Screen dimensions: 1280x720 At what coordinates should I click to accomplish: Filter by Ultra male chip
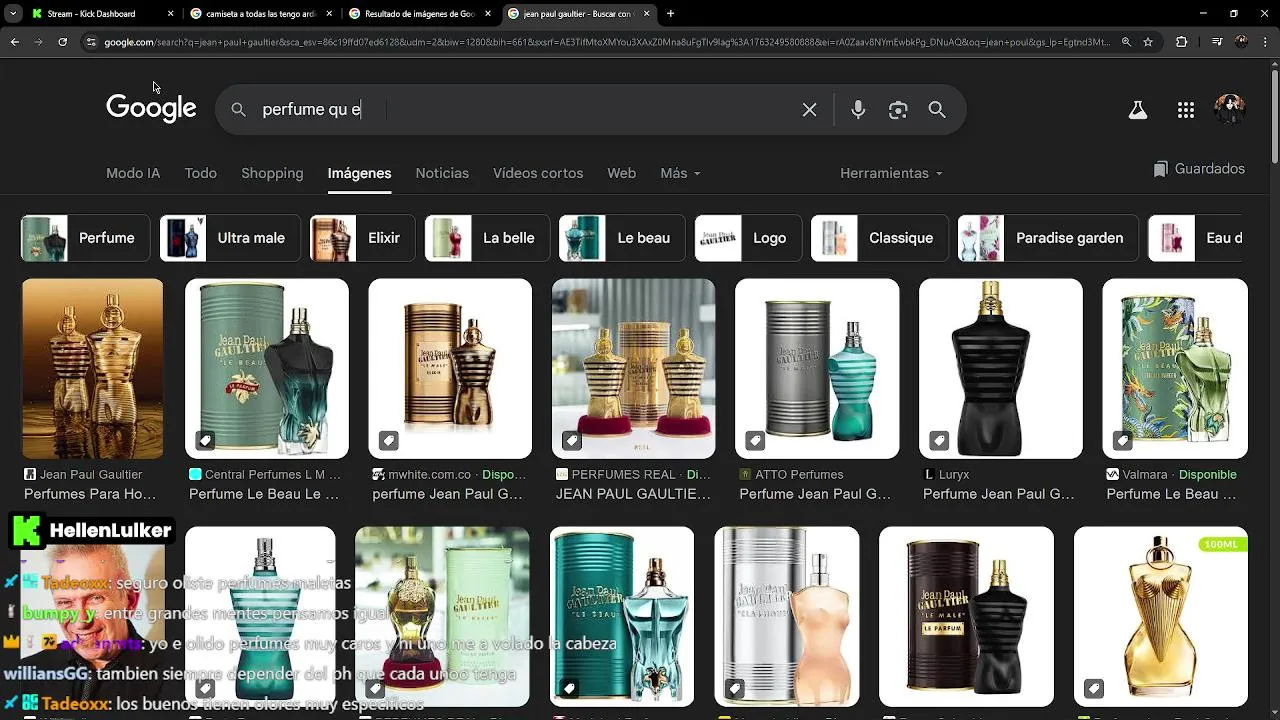tap(230, 238)
